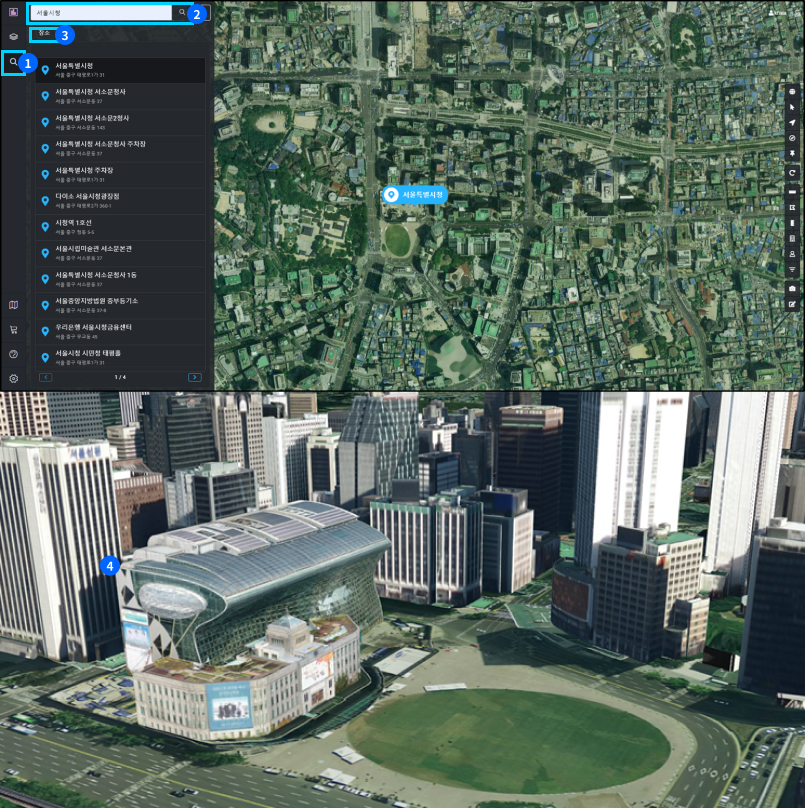Click the compass icon in right toolbar
This screenshot has width=805, height=808.
pos(792,138)
